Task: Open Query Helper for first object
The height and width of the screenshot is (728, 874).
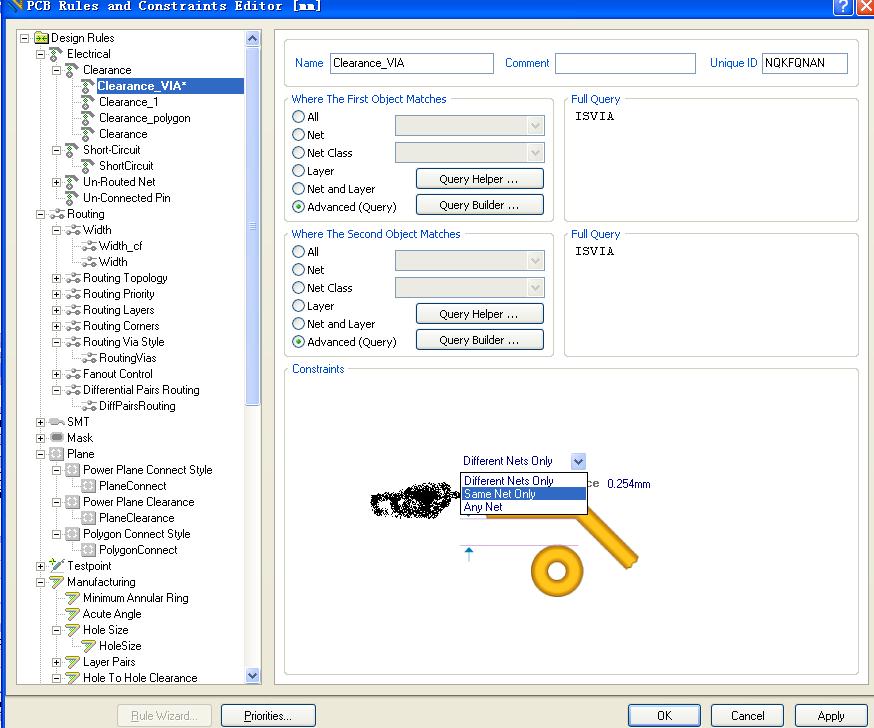Action: click(x=479, y=179)
